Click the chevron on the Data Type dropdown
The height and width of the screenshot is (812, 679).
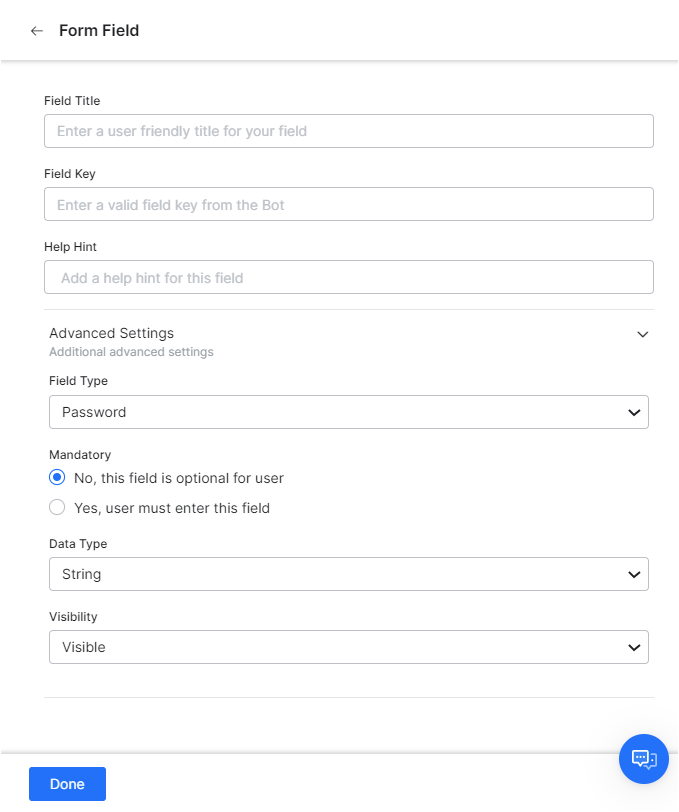pos(633,573)
